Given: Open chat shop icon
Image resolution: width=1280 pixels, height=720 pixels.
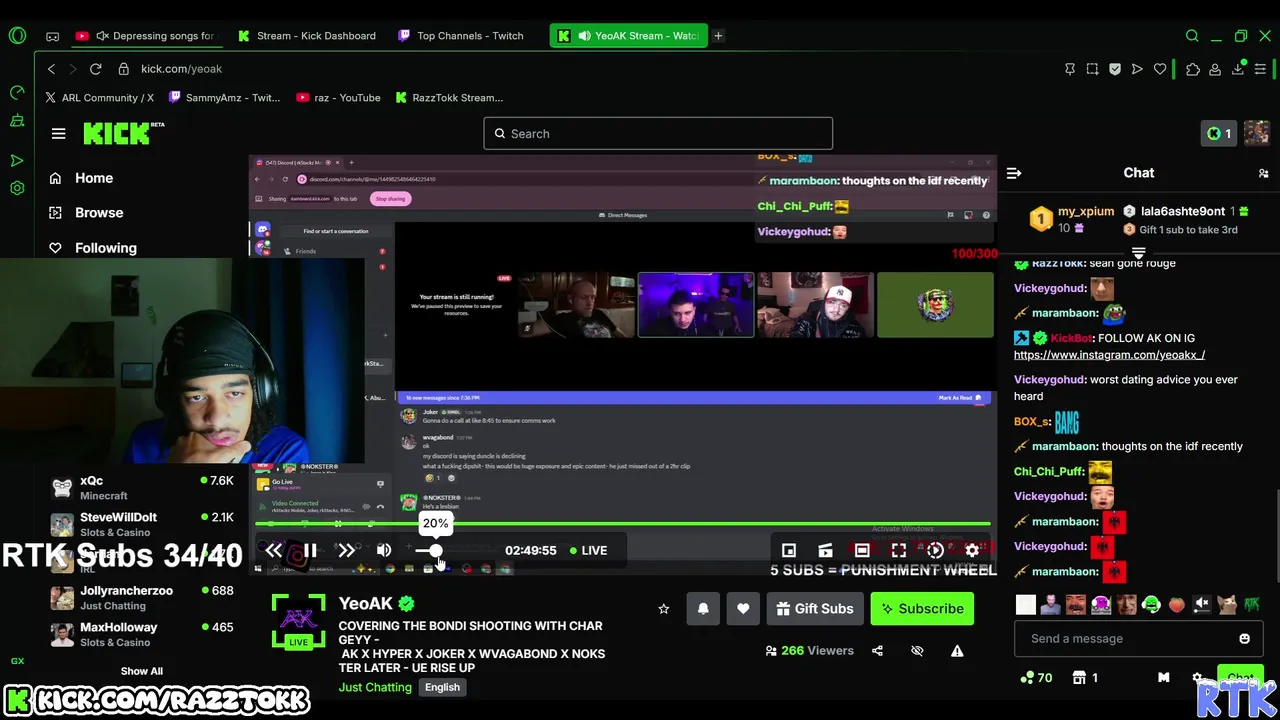Looking at the screenshot, I should click(x=1079, y=677).
